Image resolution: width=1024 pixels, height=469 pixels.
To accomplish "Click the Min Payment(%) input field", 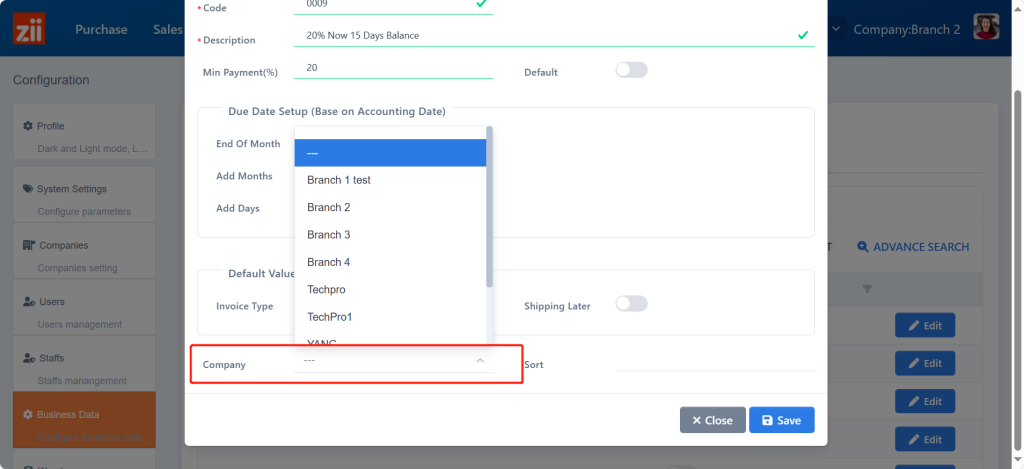I will click(393, 68).
